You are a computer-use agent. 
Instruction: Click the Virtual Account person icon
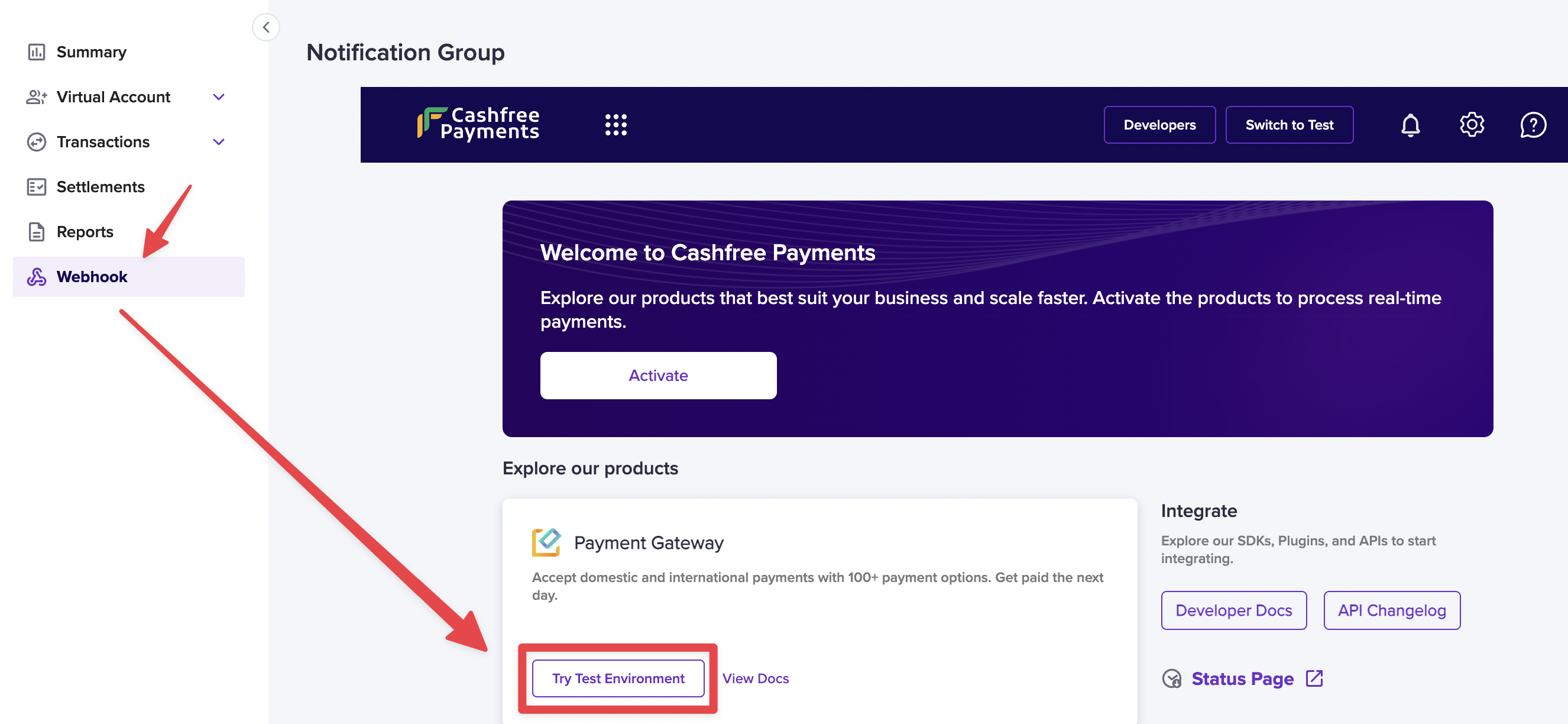click(x=37, y=96)
